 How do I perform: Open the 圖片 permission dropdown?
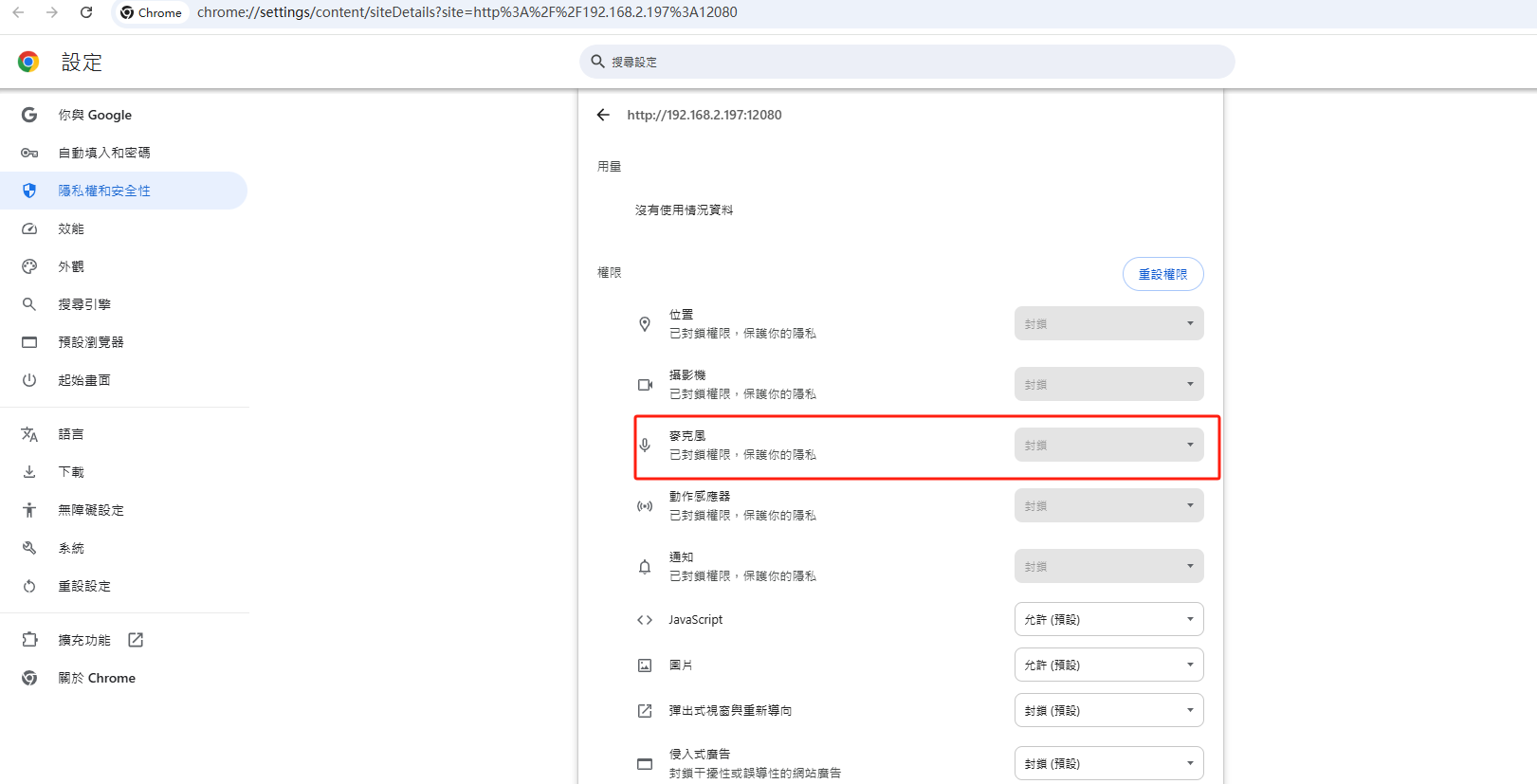[1108, 665]
